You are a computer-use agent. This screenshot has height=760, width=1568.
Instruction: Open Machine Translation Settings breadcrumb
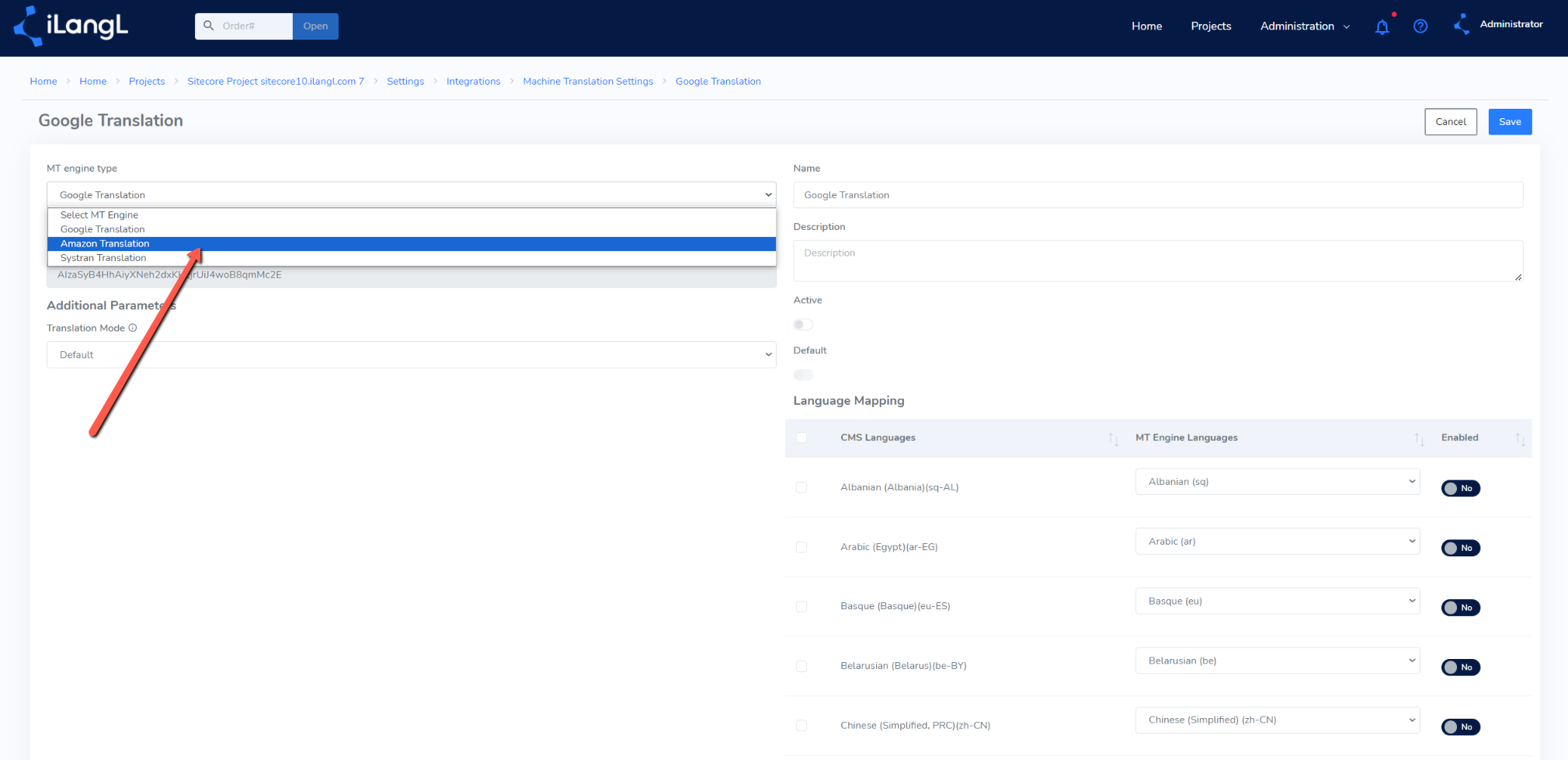(588, 82)
